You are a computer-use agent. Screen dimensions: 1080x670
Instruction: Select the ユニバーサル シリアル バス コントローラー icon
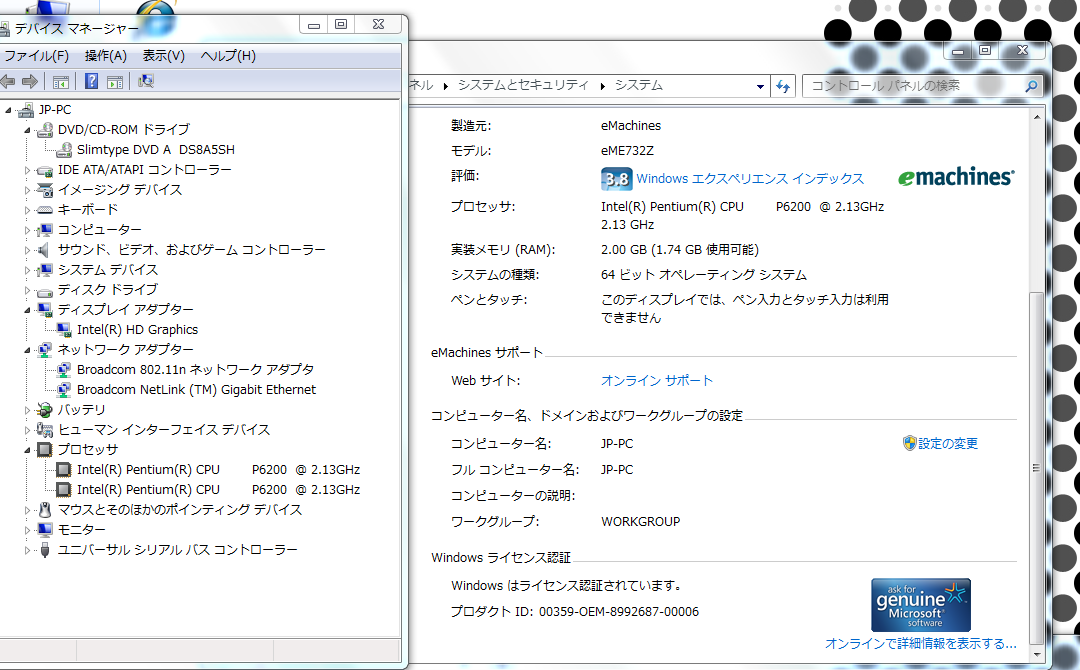click(45, 550)
